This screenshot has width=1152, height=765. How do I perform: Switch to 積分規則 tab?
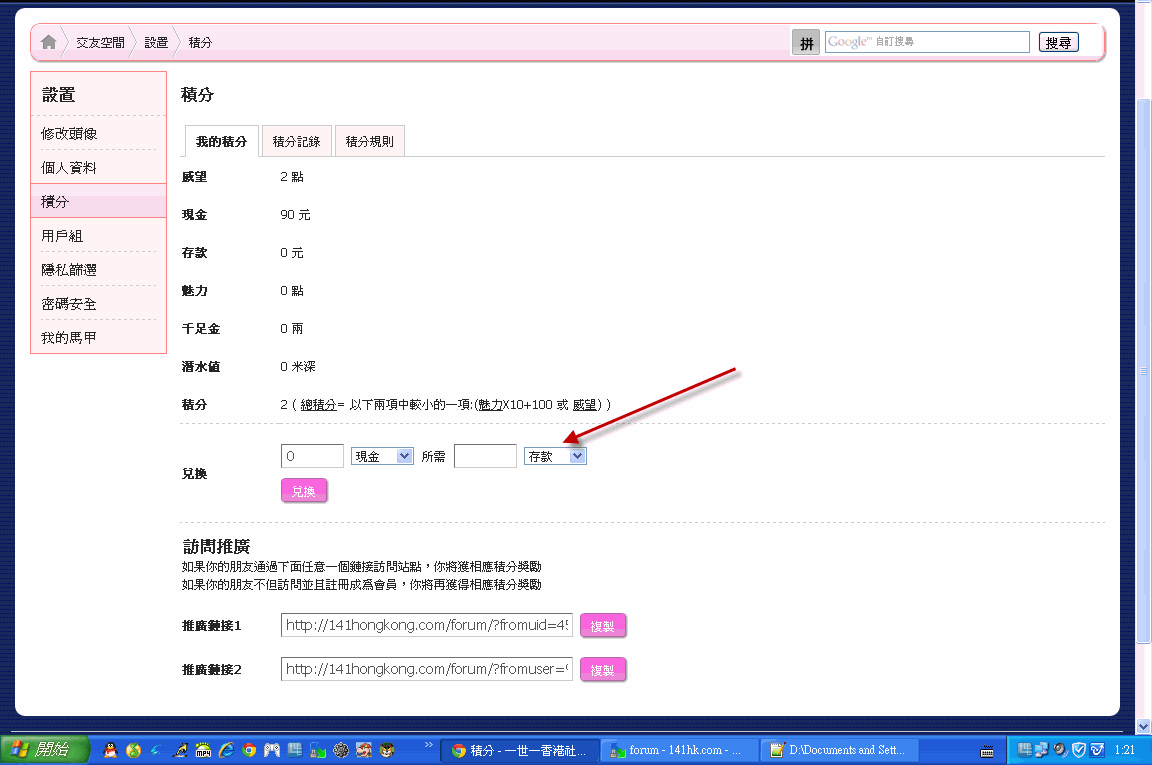370,141
